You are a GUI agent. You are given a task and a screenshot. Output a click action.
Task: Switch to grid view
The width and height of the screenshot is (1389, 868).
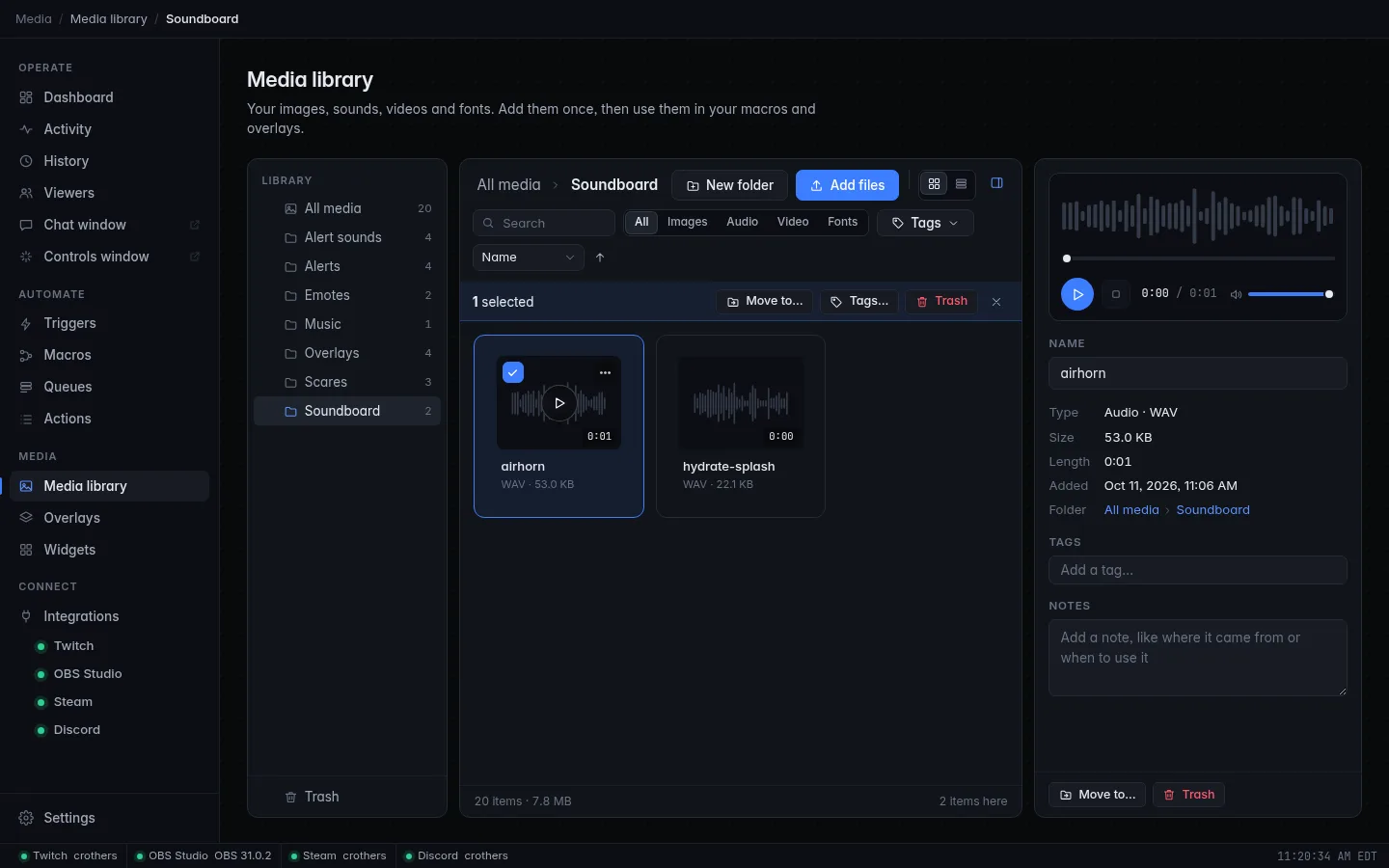pyautogui.click(x=934, y=184)
